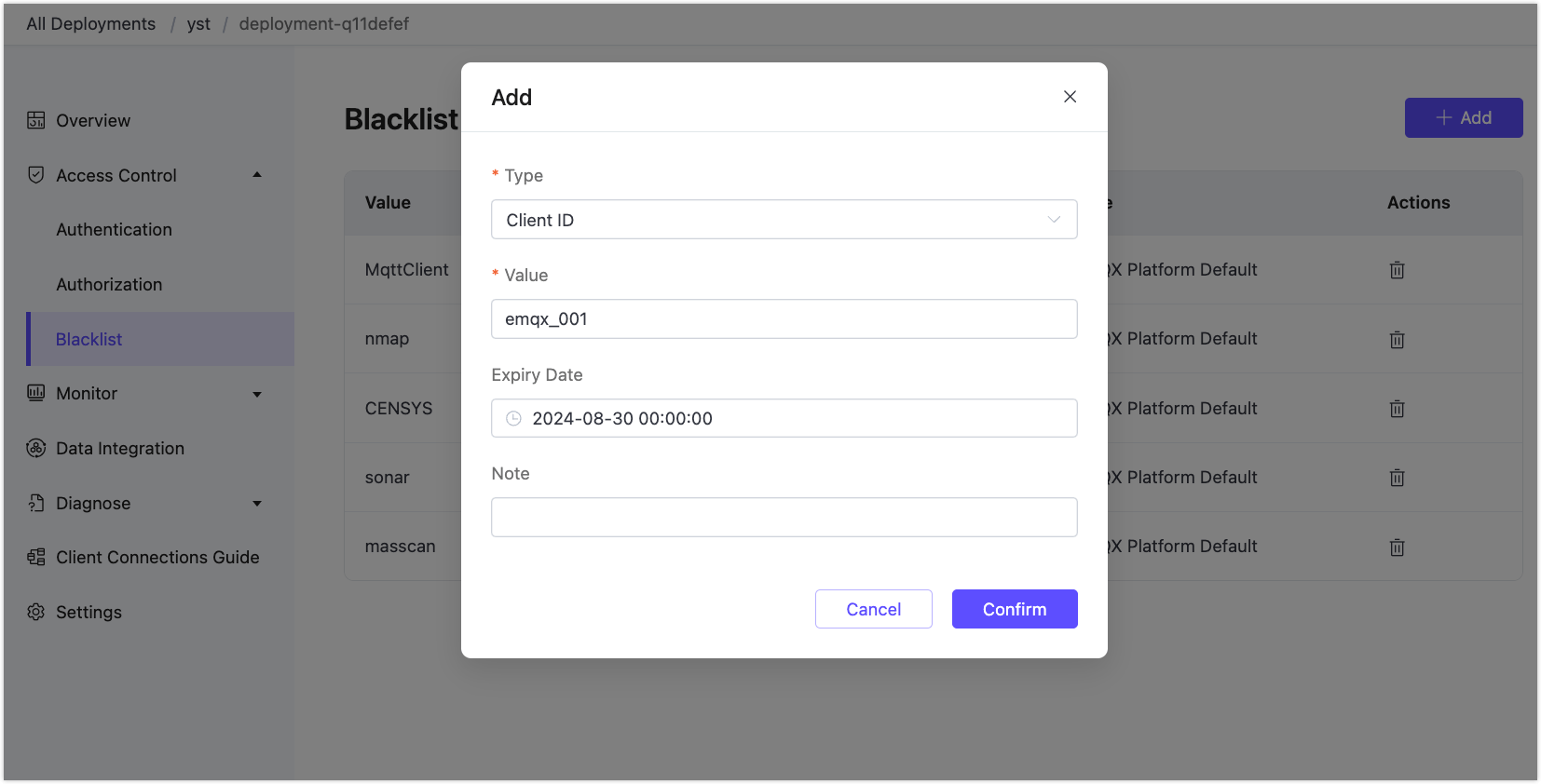Expand the Monitor sidebar section
This screenshot has width=1541, height=784.
tap(257, 394)
